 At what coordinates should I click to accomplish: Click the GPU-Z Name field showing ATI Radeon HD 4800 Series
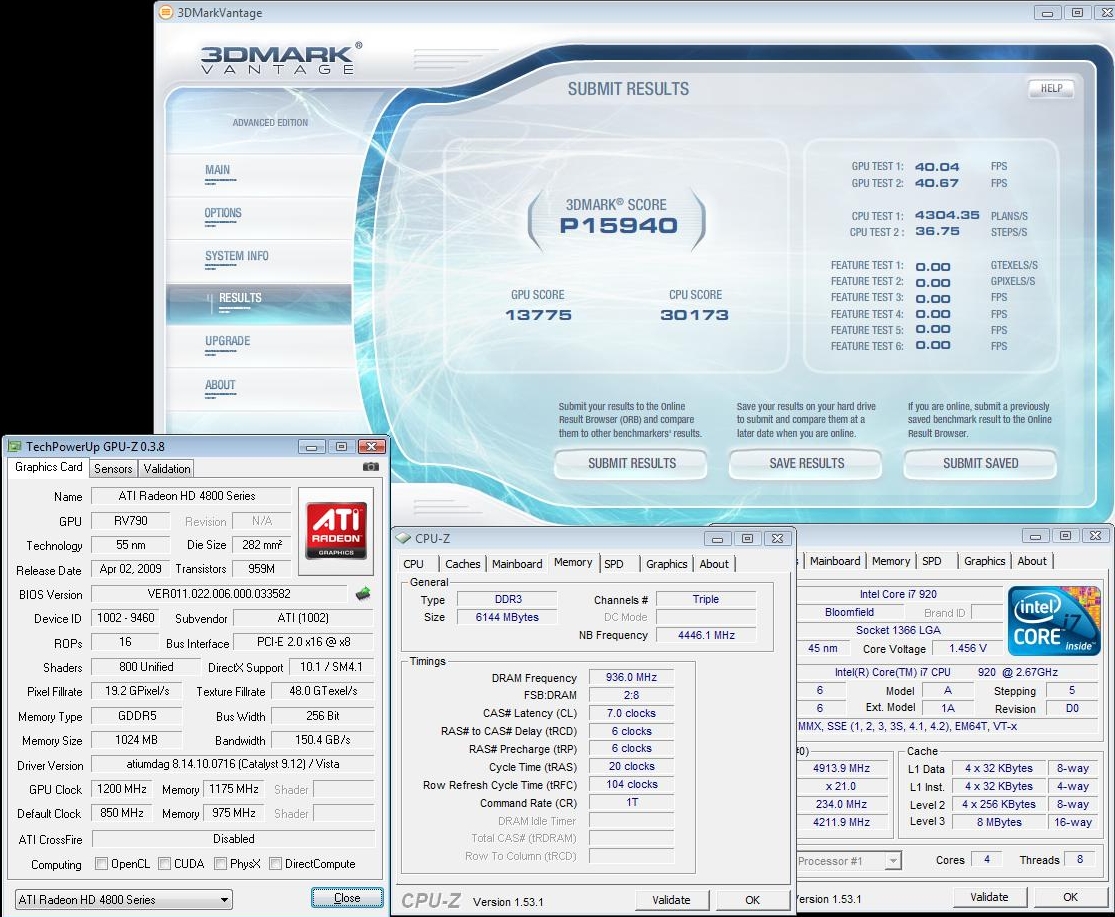(191, 496)
